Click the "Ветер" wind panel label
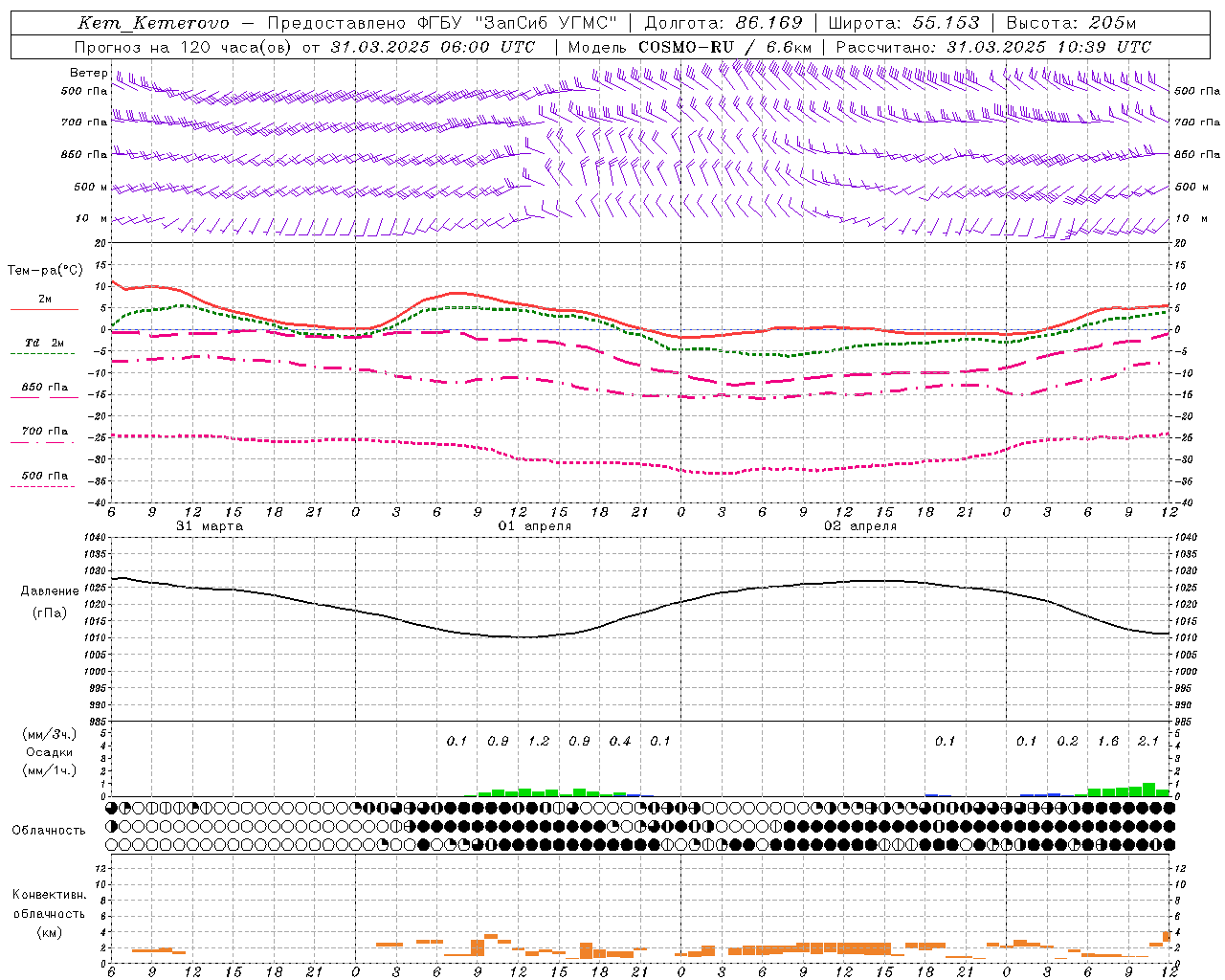This screenshot has height=980, width=1225. point(88,73)
